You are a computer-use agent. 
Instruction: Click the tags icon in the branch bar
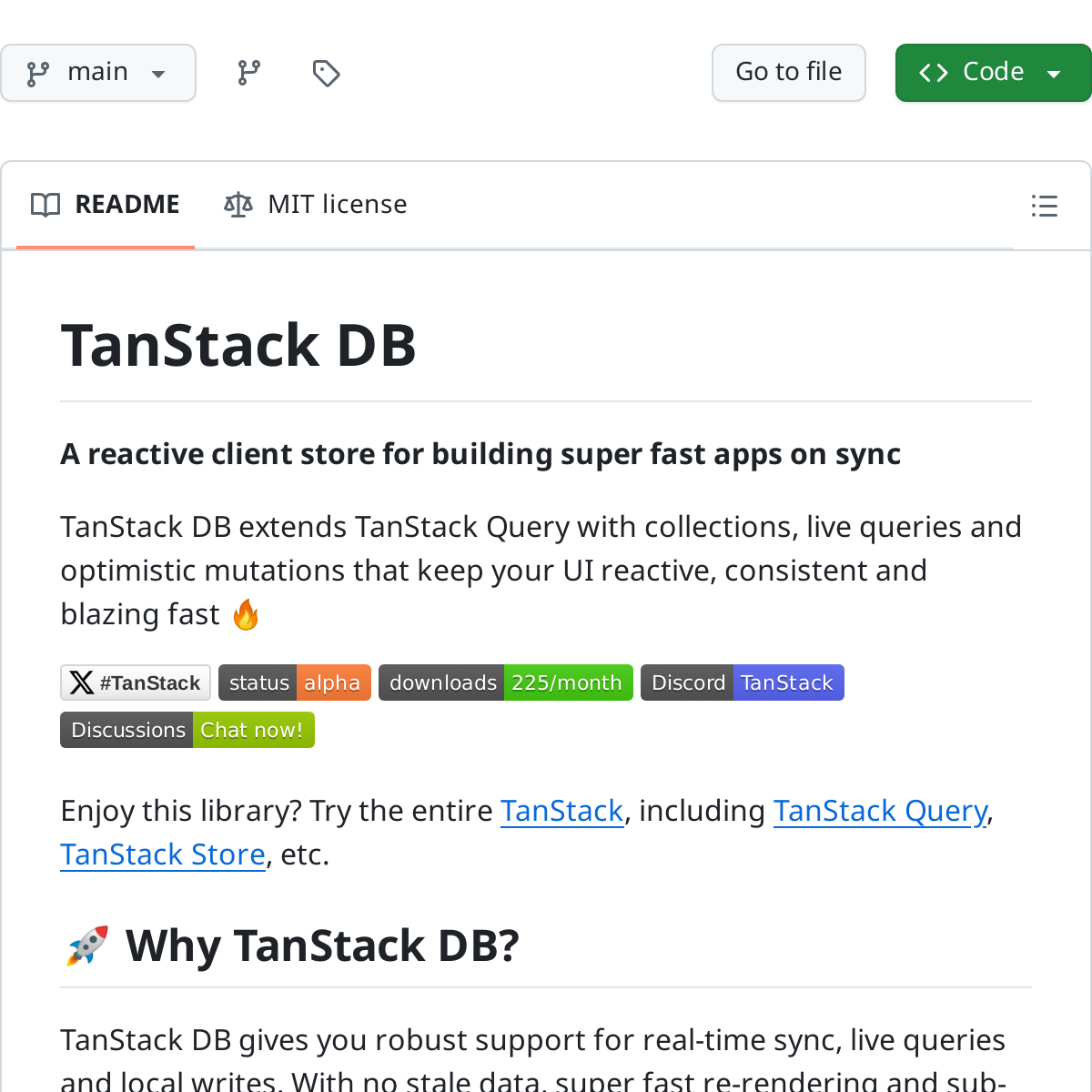click(x=327, y=72)
